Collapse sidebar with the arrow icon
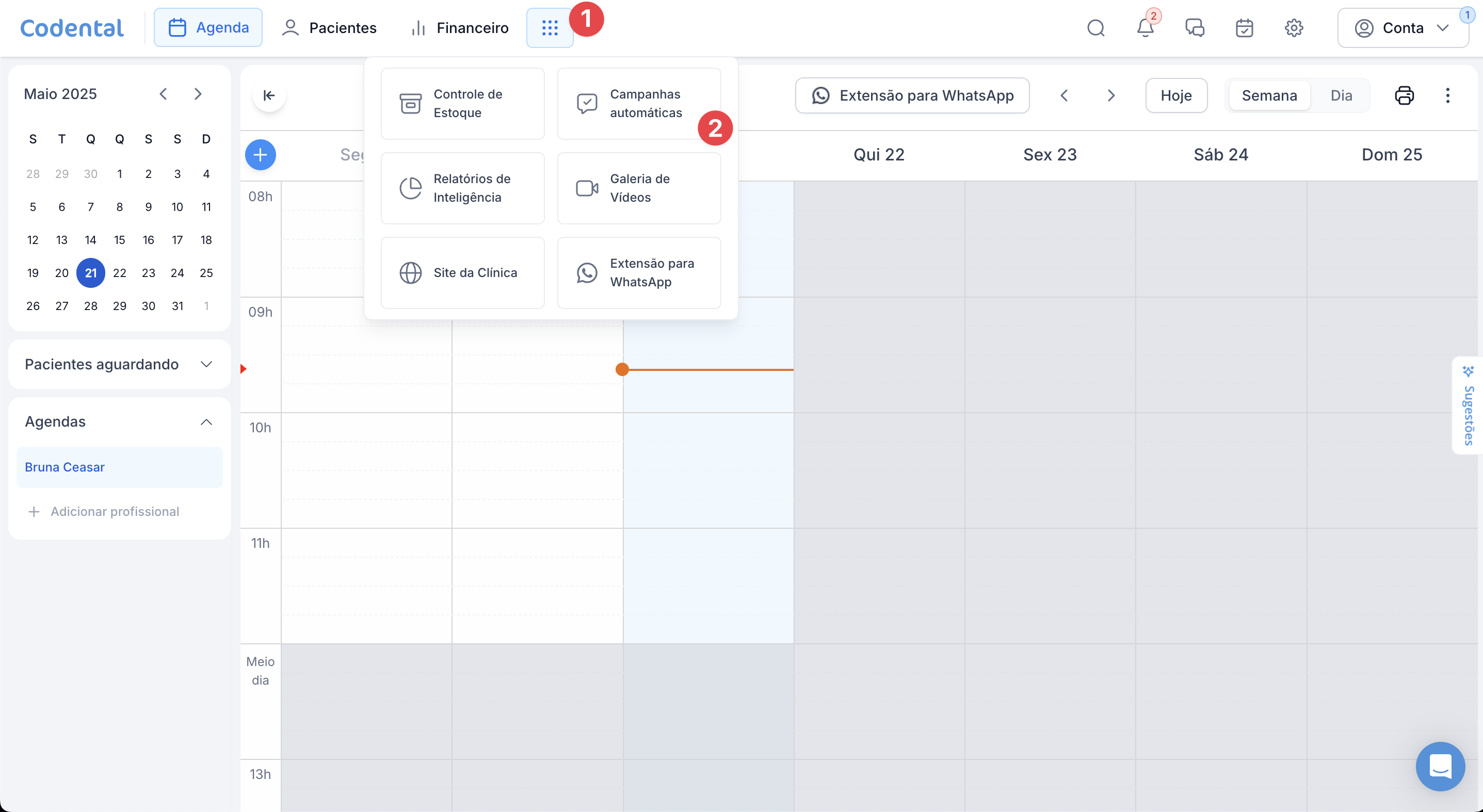This screenshot has height=812, width=1483. click(269, 95)
